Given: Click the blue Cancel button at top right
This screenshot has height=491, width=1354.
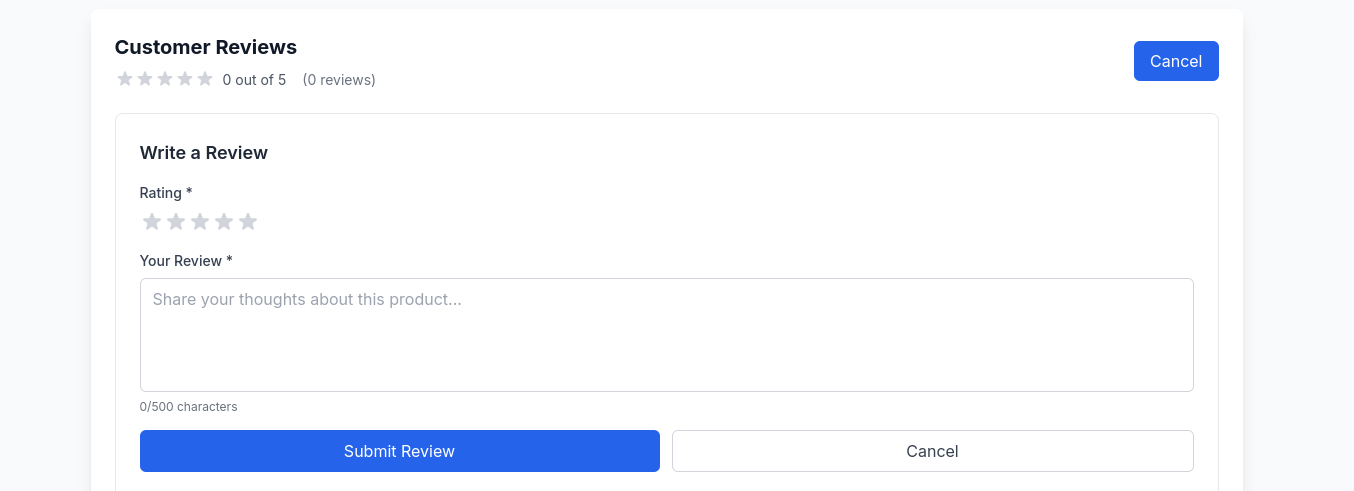Looking at the screenshot, I should pos(1176,61).
